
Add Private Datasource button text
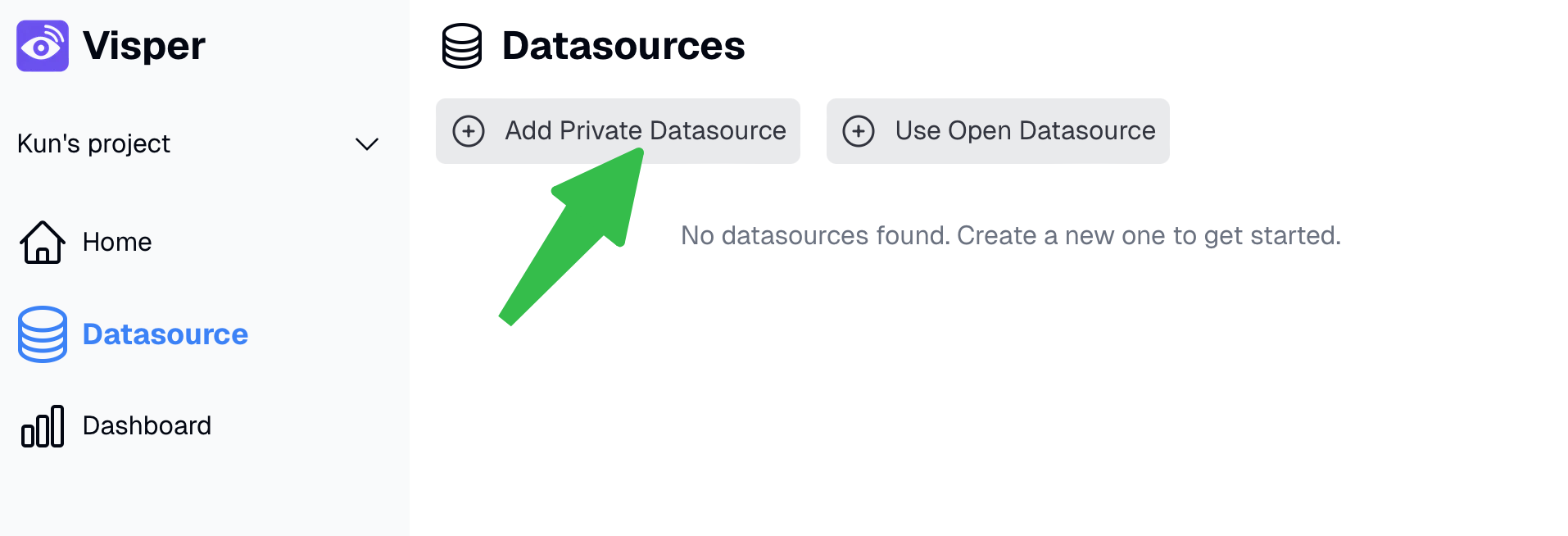[646, 131]
